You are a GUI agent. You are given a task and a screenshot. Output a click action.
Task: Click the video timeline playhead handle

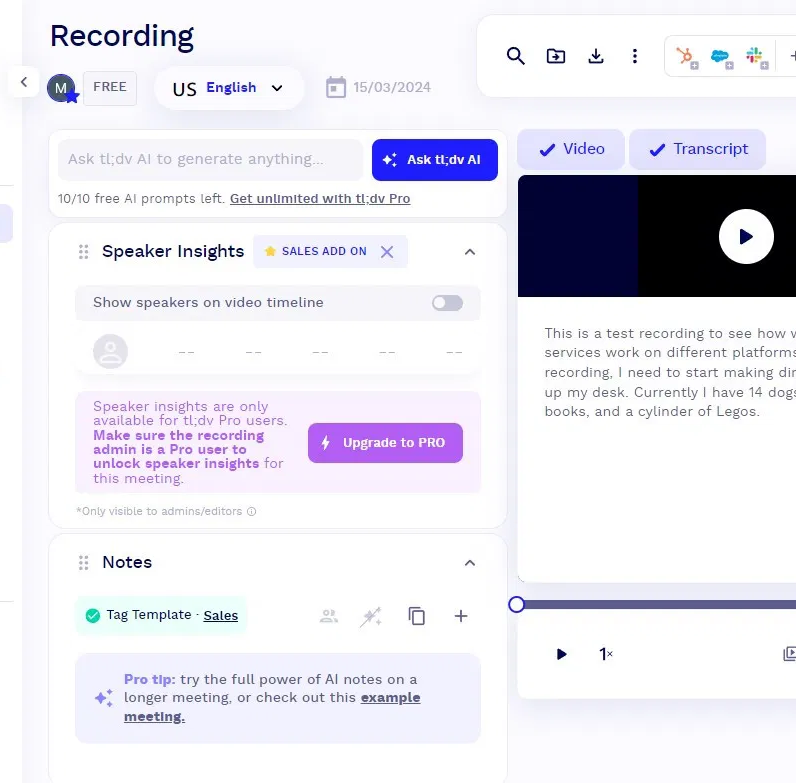(516, 604)
